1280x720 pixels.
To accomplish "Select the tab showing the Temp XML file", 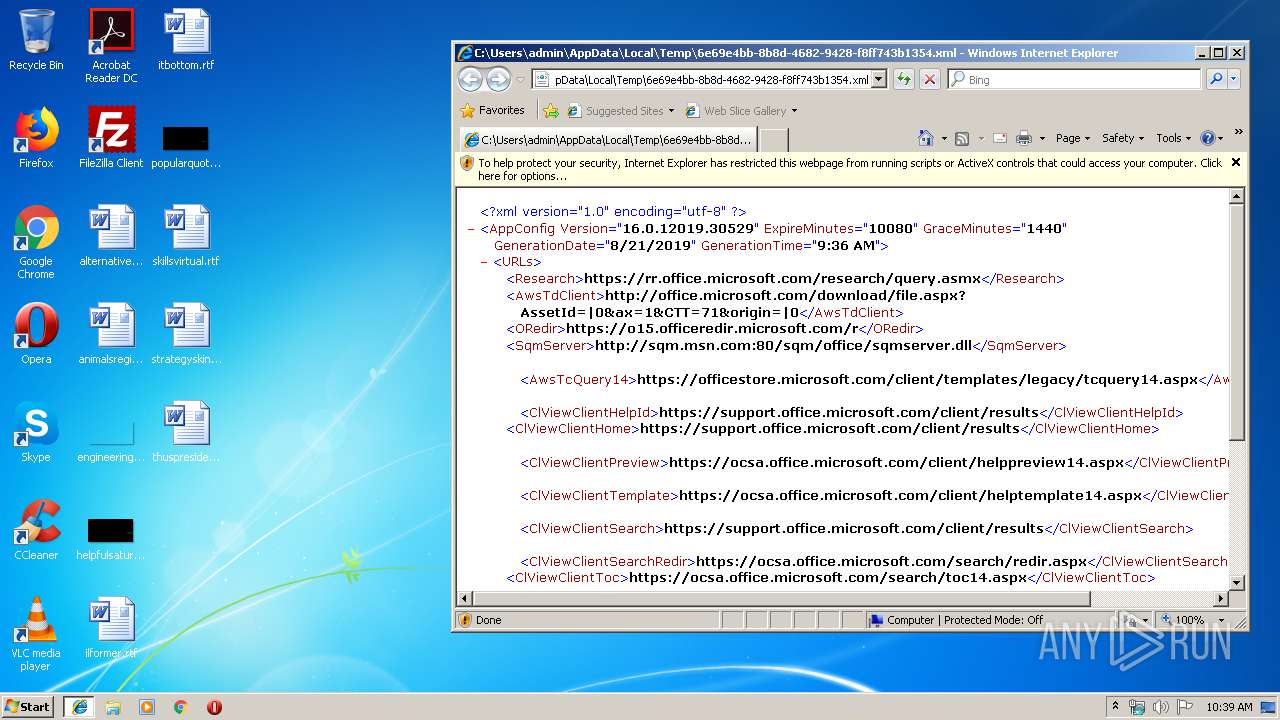I will click(608, 140).
